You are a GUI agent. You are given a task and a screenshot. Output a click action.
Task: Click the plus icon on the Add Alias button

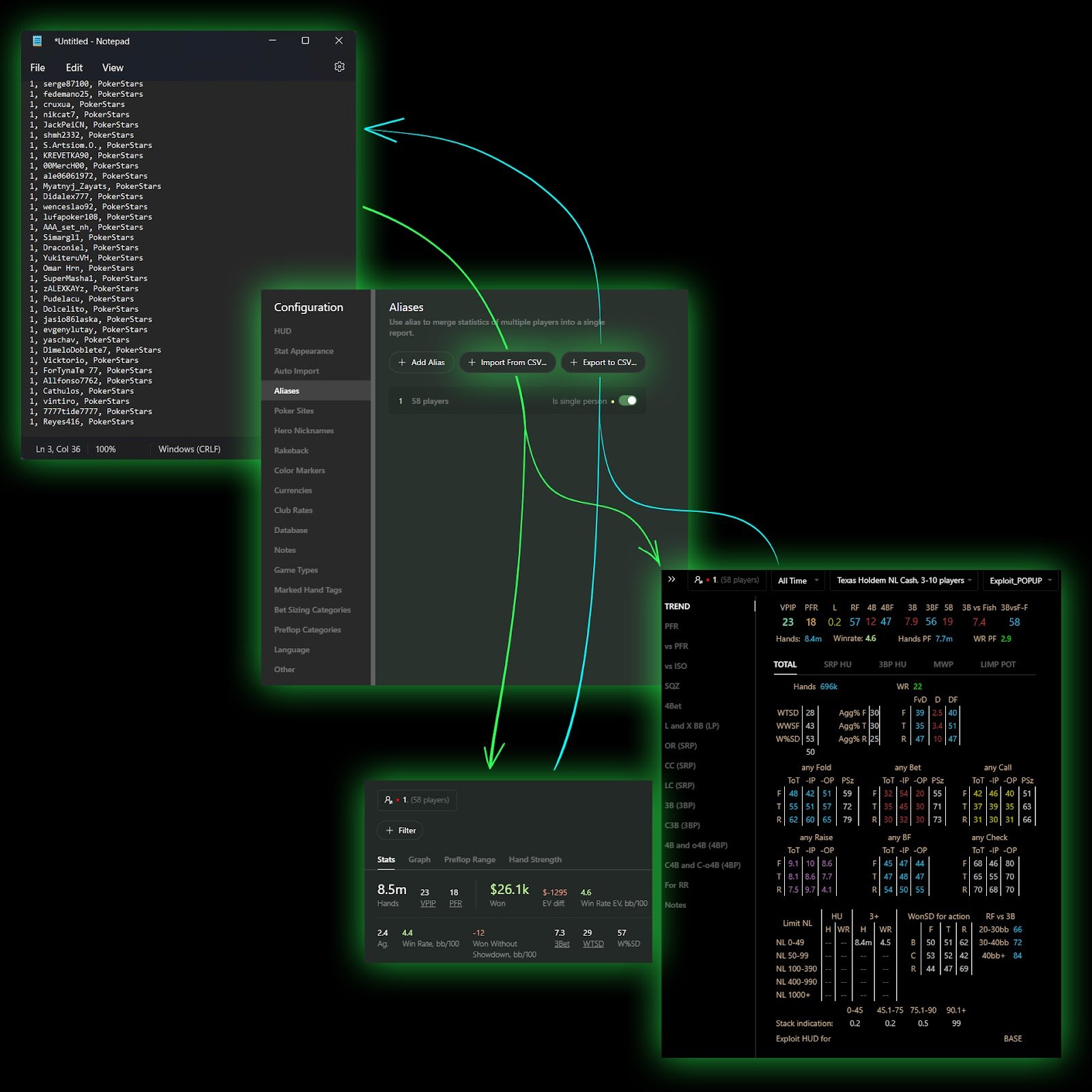403,362
